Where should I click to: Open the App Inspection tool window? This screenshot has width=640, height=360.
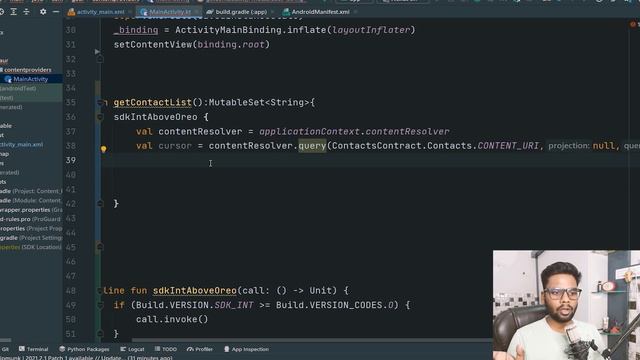click(x=247, y=349)
